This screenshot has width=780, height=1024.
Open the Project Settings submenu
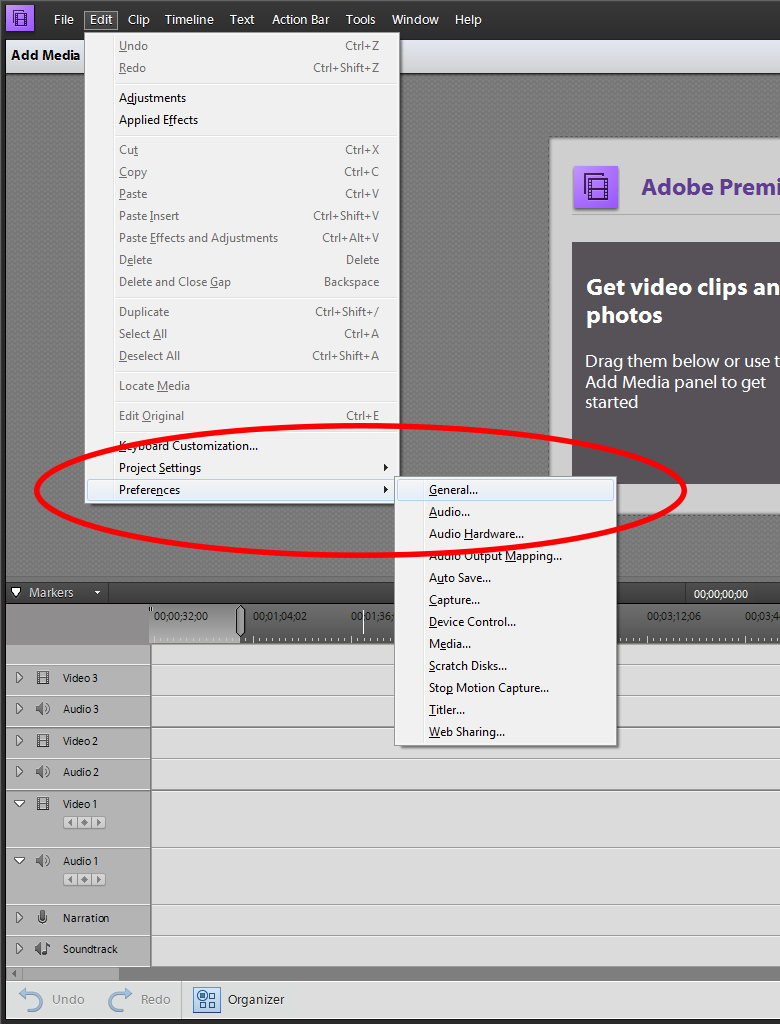pyautogui.click(x=242, y=468)
